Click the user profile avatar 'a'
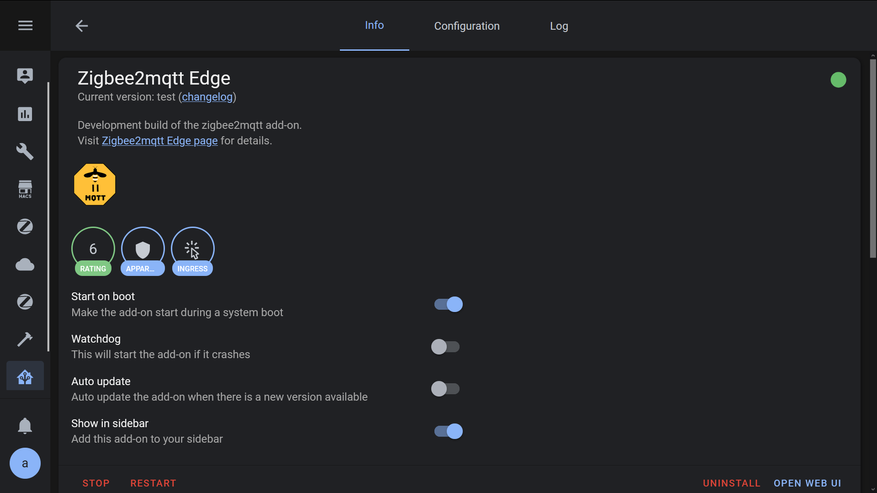Screen dimensions: 877x493 coord(25,464)
